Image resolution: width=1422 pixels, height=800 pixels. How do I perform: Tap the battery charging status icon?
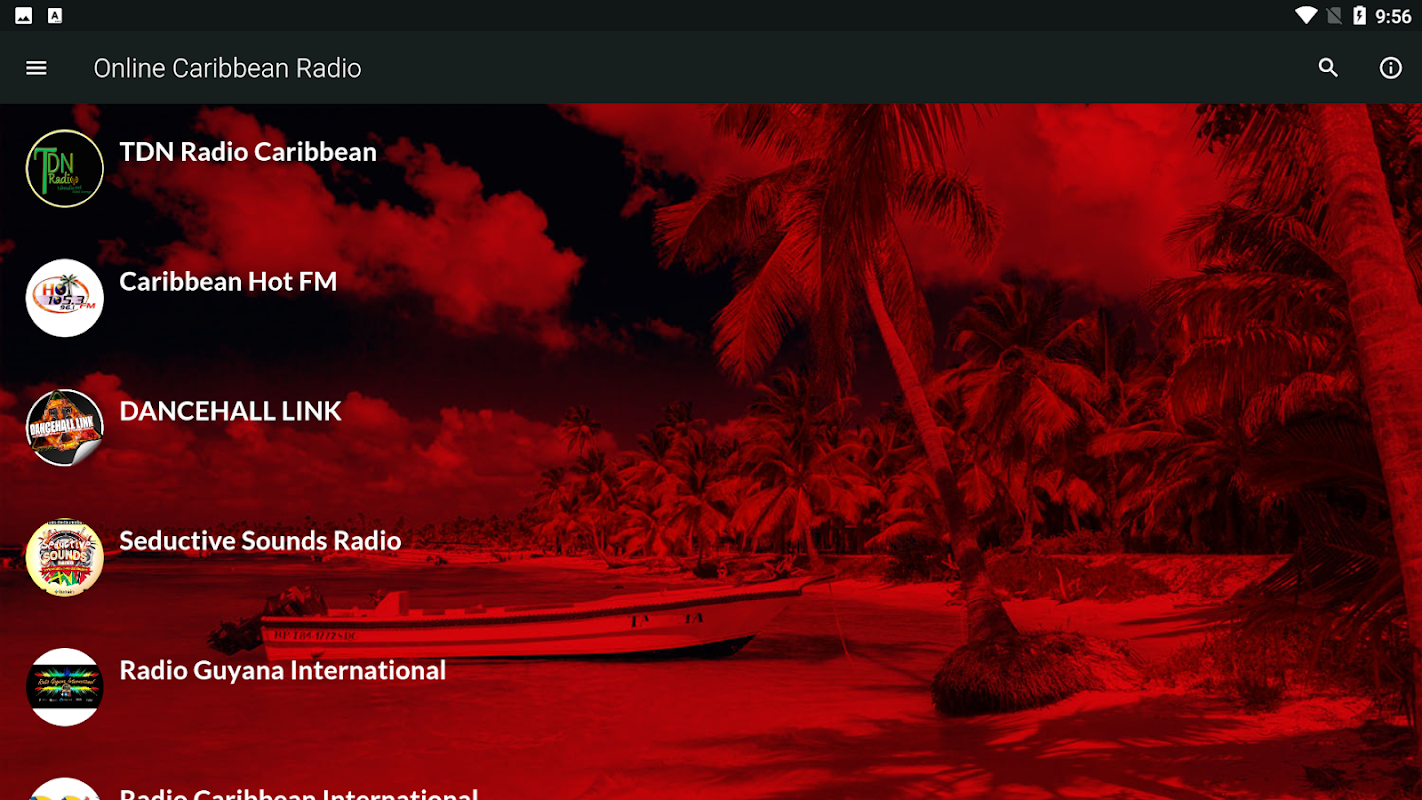point(1359,15)
